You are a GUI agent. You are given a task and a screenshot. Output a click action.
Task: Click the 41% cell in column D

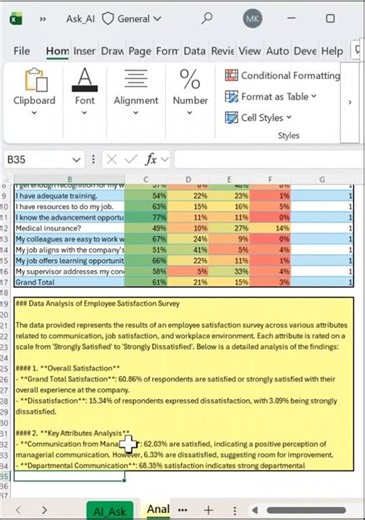point(188,250)
